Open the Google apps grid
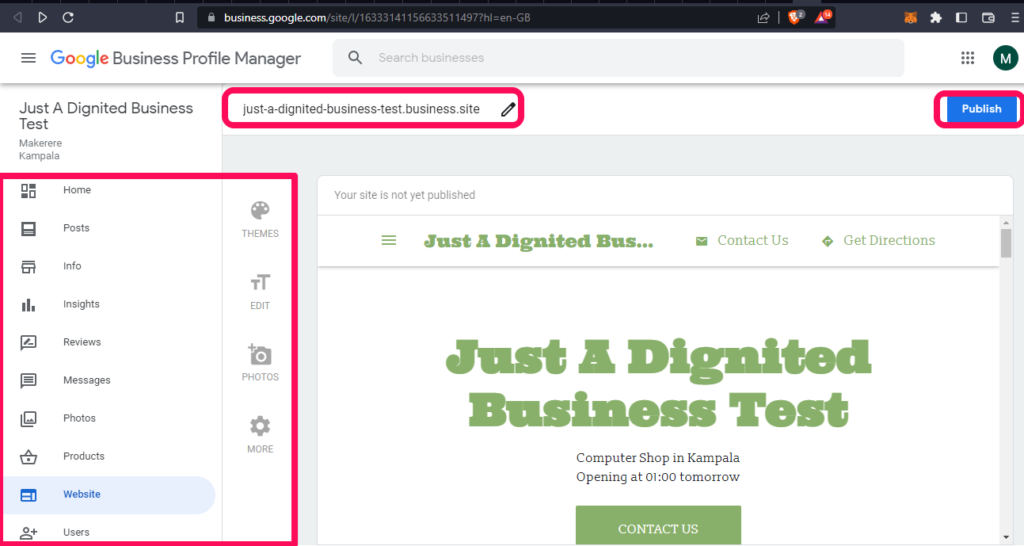This screenshot has width=1024, height=546. click(x=967, y=58)
